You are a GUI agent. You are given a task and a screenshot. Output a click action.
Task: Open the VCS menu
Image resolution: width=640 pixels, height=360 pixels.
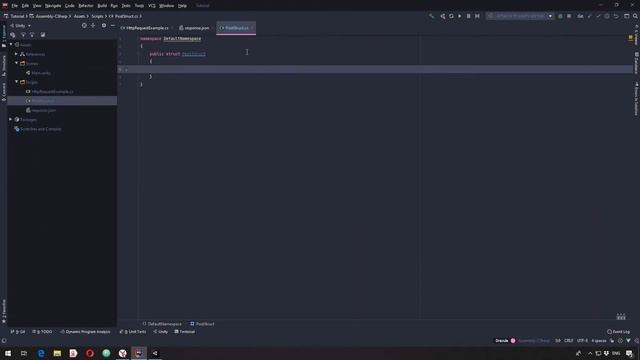[x=152, y=6]
